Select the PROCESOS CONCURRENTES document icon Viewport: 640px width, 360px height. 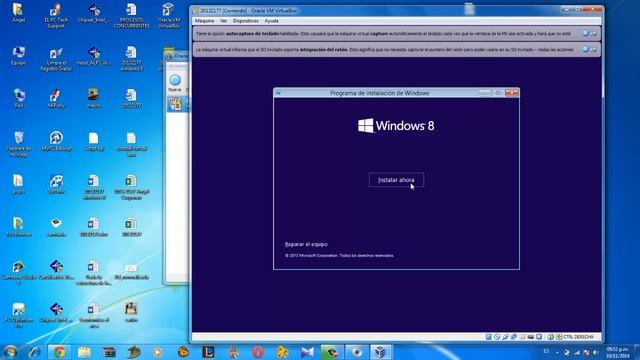(x=131, y=16)
